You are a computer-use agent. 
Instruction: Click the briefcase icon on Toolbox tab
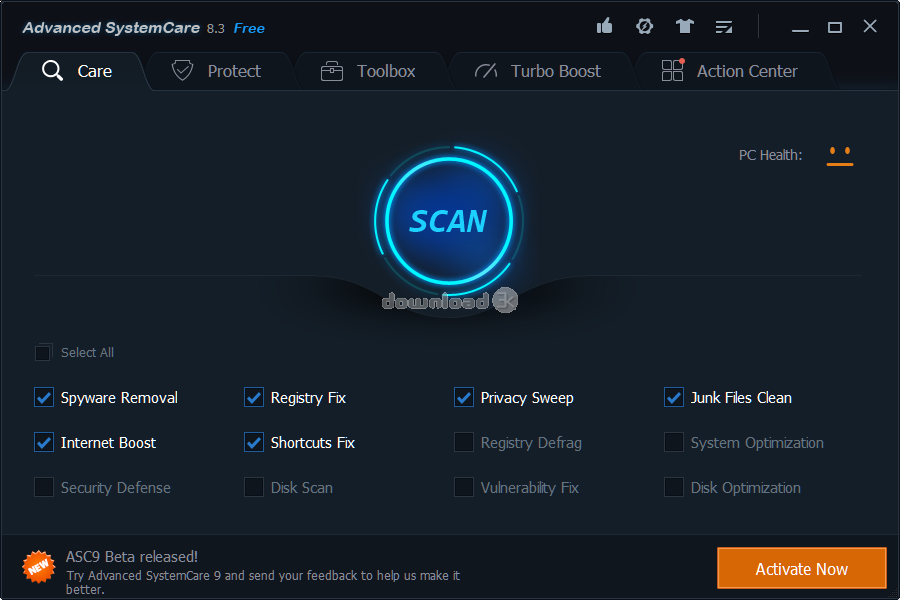click(x=332, y=71)
